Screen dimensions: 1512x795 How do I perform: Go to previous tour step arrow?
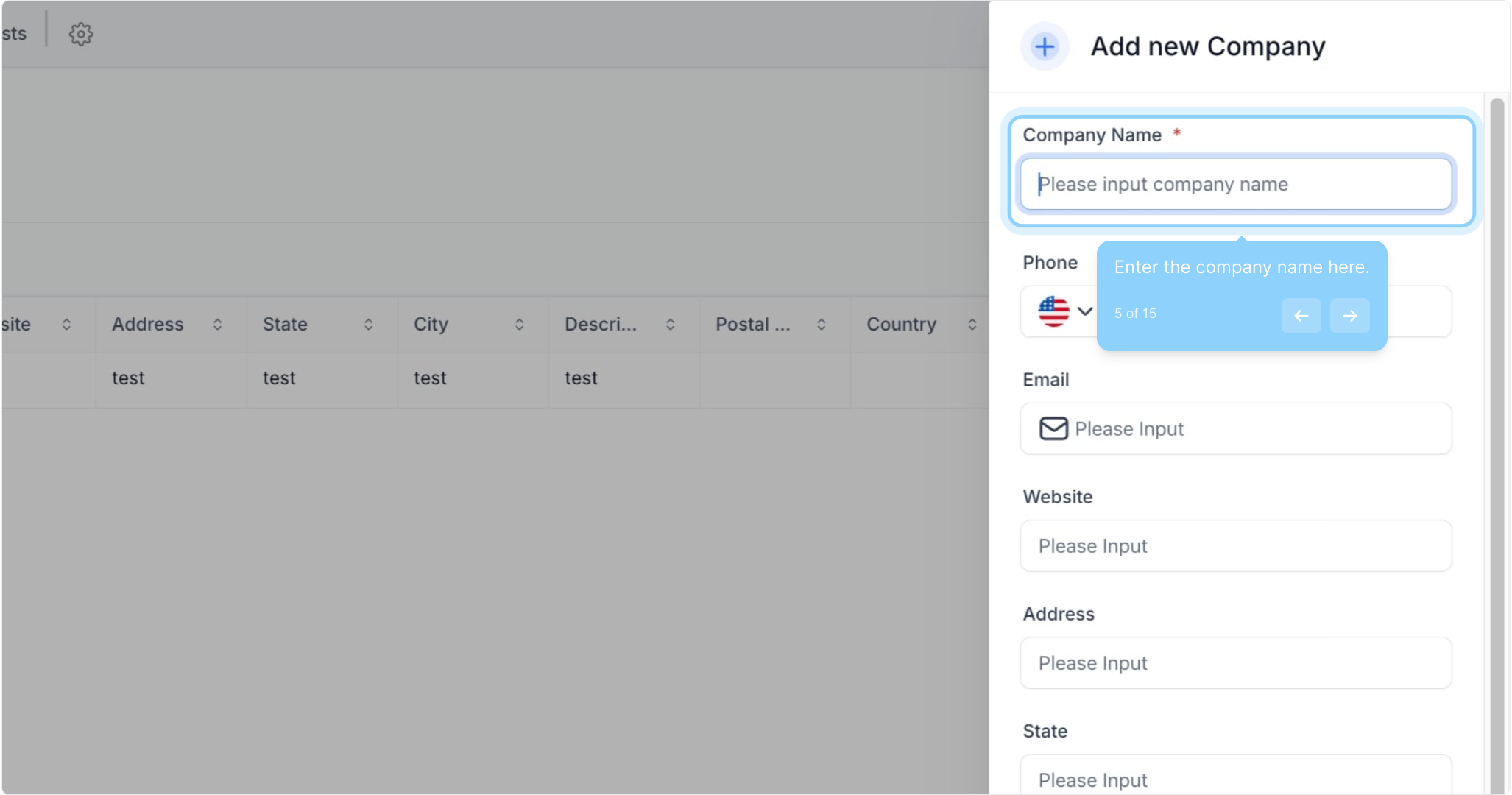(1301, 316)
